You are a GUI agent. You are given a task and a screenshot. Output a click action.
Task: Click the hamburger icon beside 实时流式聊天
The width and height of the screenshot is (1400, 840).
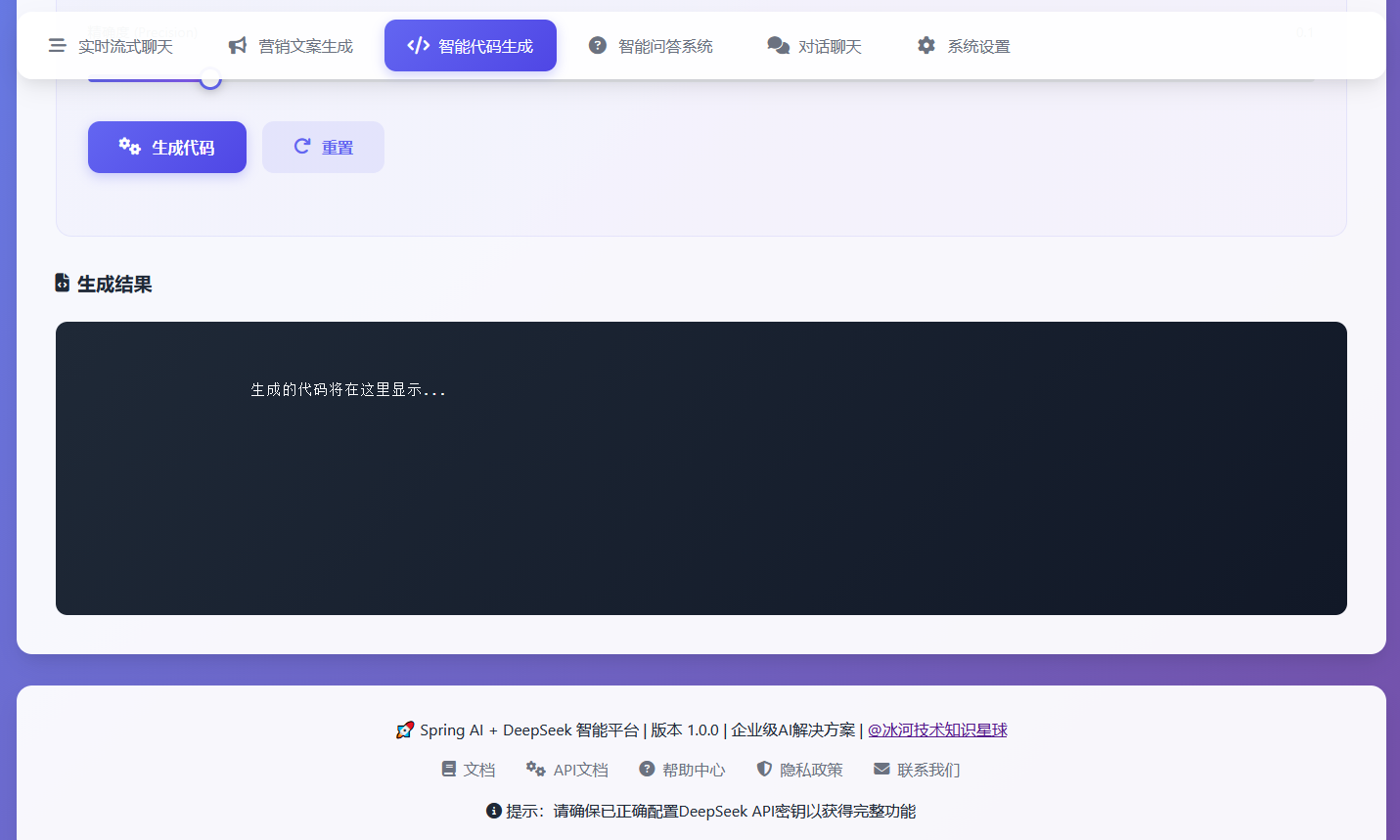tap(58, 46)
